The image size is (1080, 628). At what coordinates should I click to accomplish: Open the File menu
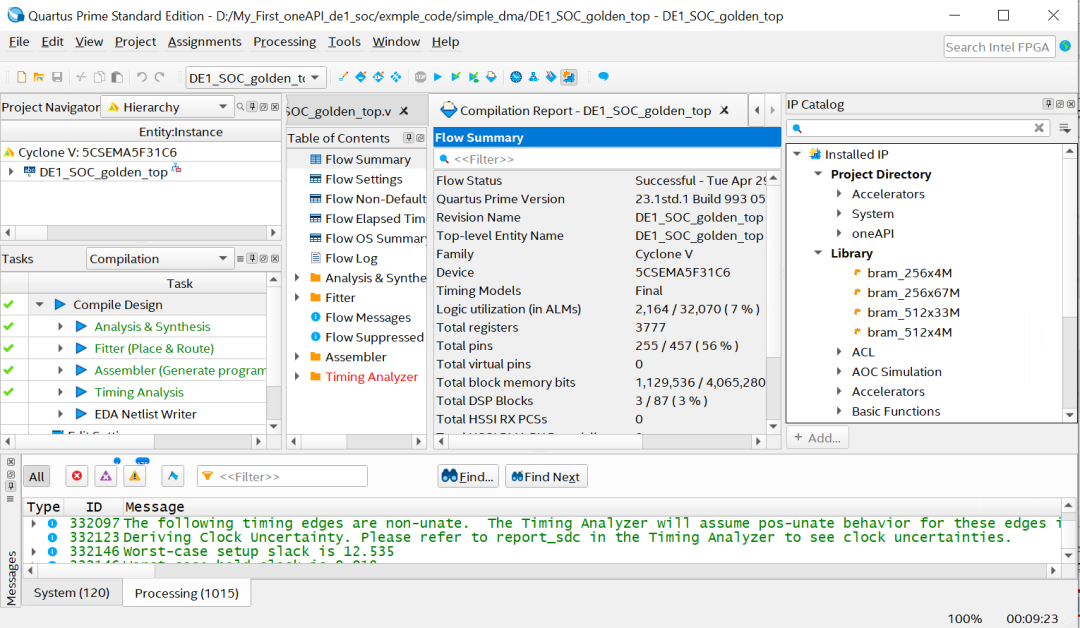click(19, 42)
